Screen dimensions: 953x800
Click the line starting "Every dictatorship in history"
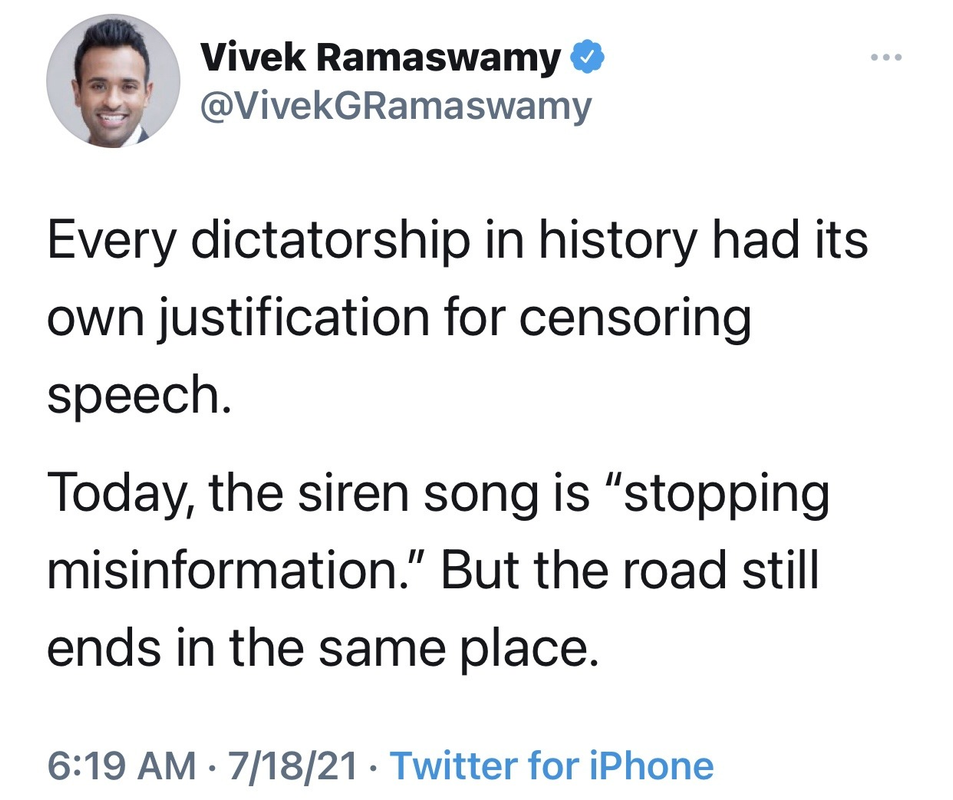pos(457,241)
